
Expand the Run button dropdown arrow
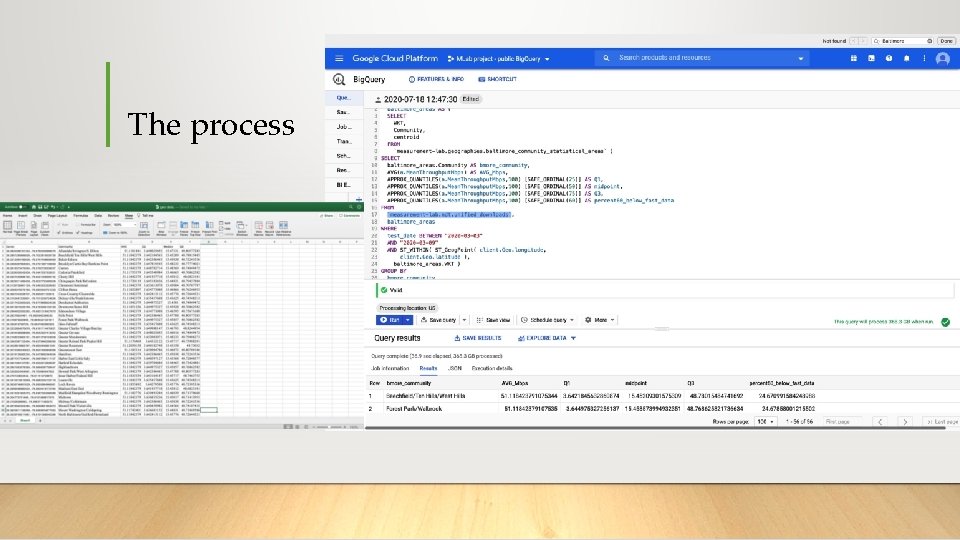408,320
